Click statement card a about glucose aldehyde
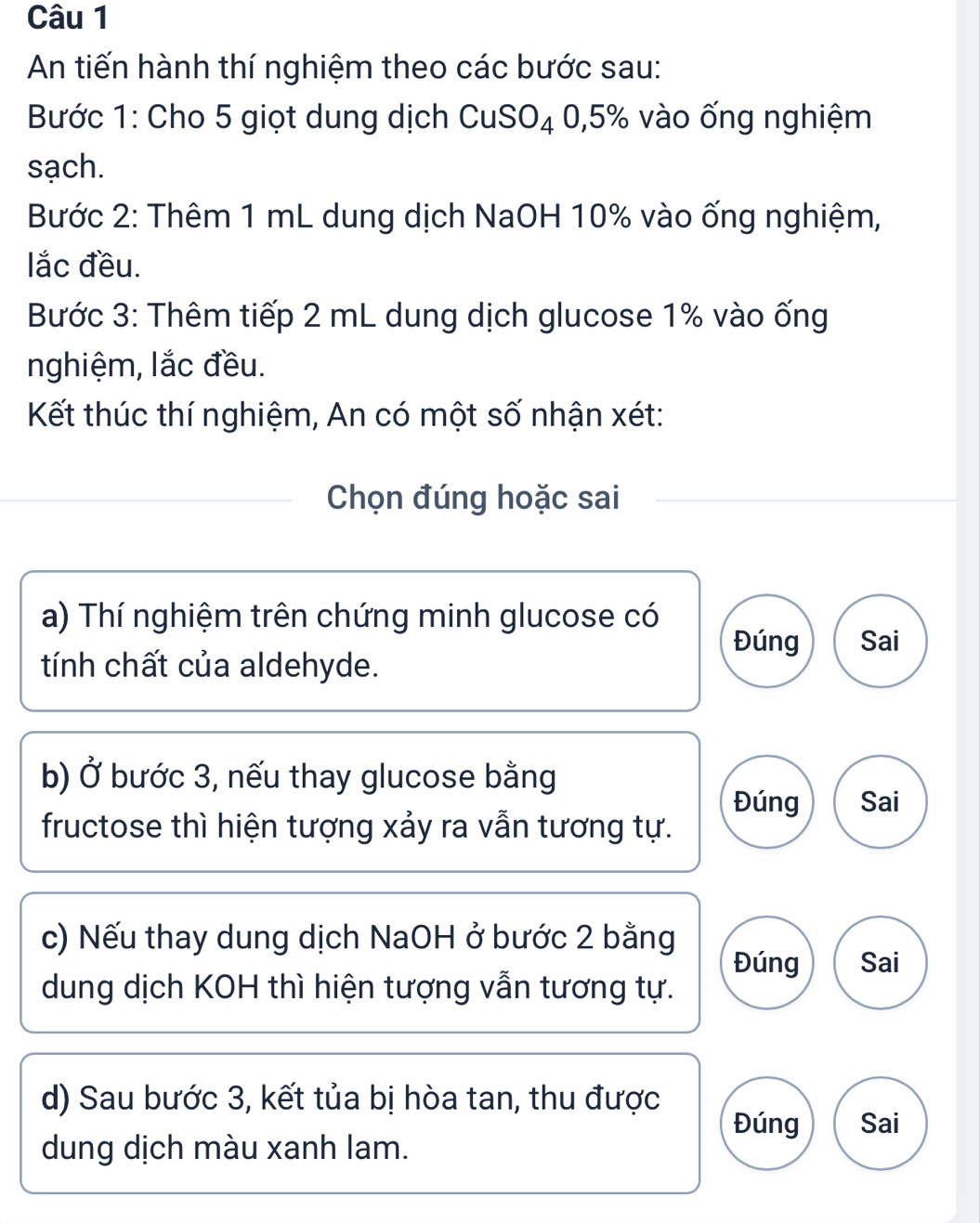The width and height of the screenshot is (980, 1223). [359, 641]
